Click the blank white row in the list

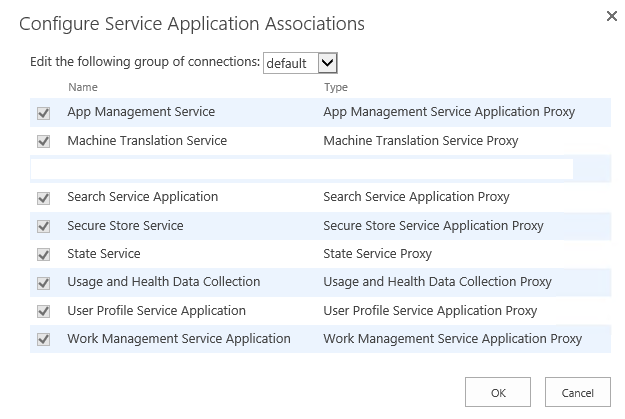pyautogui.click(x=302, y=169)
